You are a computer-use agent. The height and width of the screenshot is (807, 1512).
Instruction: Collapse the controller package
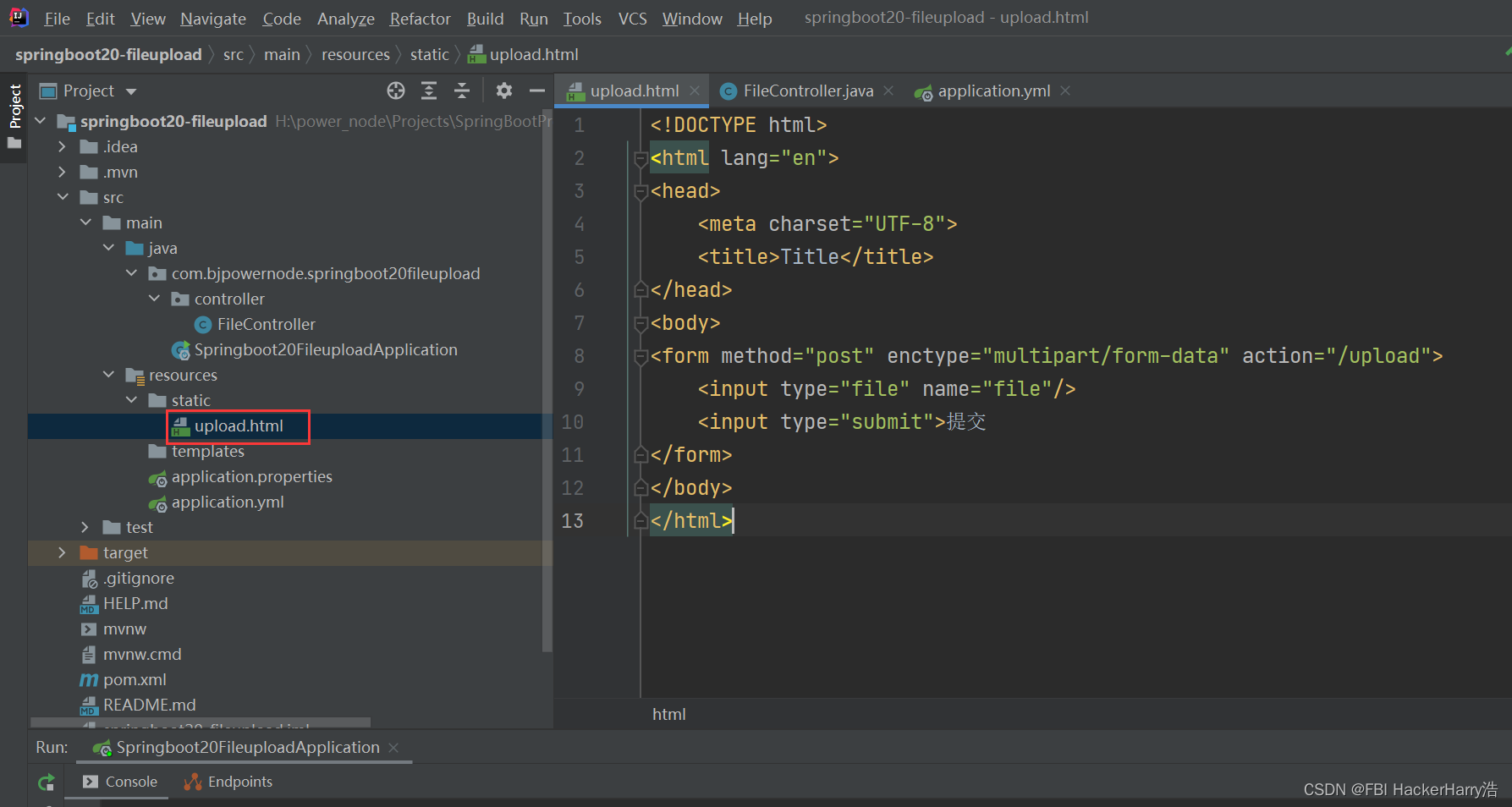[x=154, y=299]
